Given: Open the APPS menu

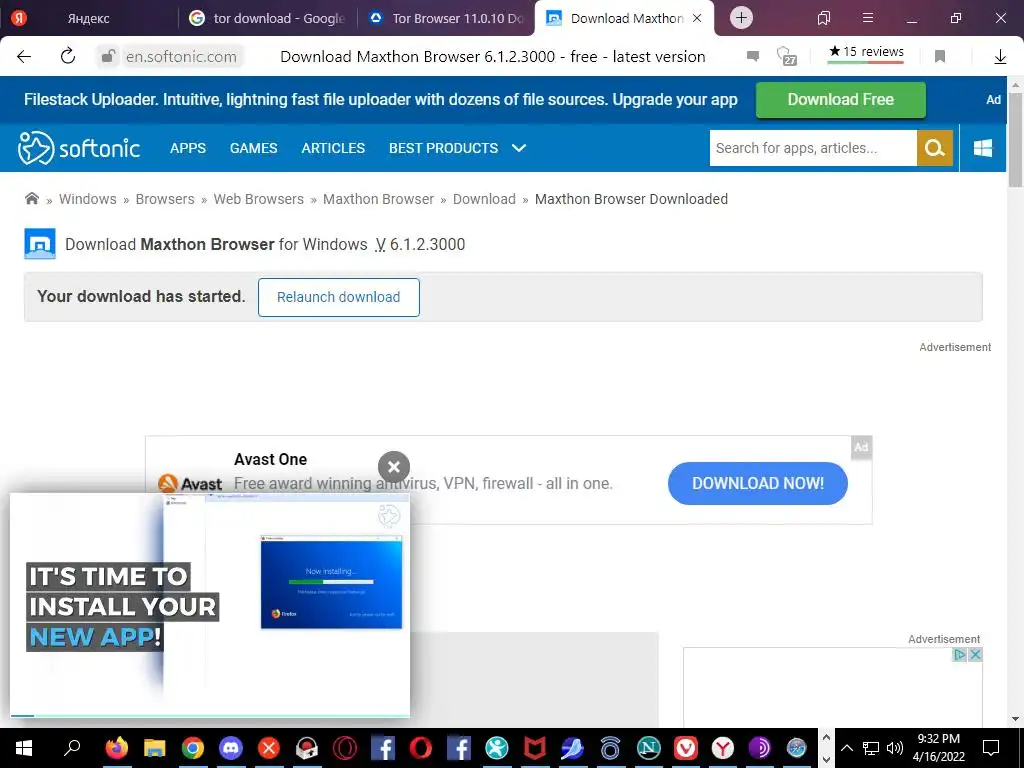Looking at the screenshot, I should [x=188, y=148].
